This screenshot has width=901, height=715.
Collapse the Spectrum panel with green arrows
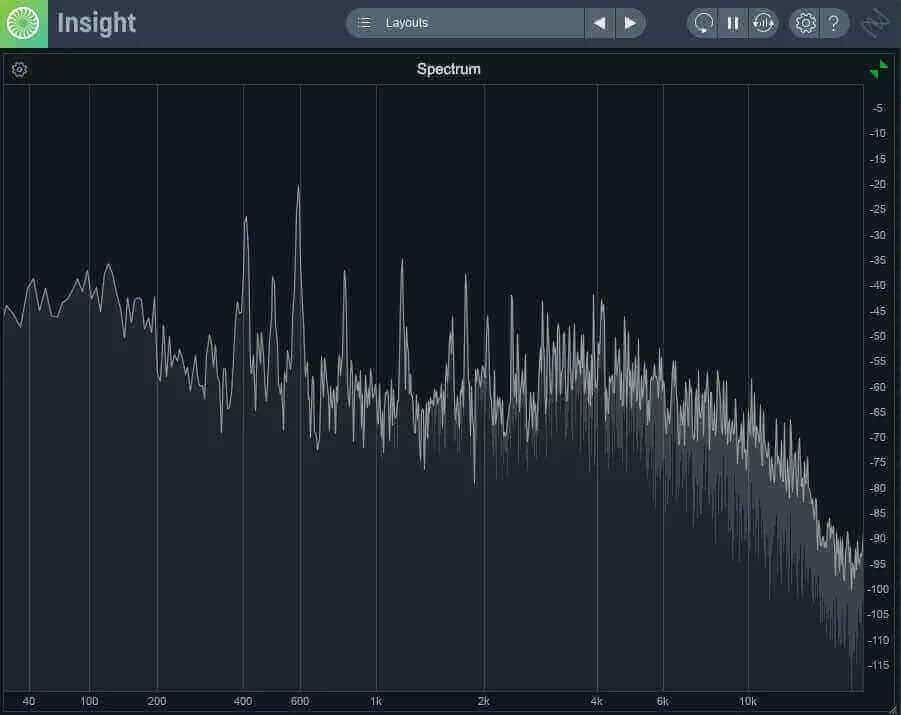click(x=878, y=70)
